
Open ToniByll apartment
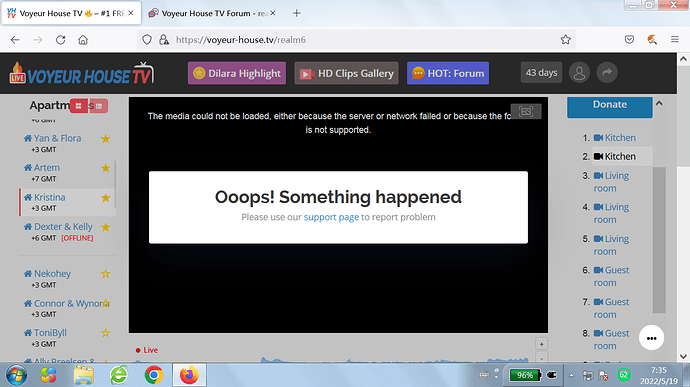[50, 332]
